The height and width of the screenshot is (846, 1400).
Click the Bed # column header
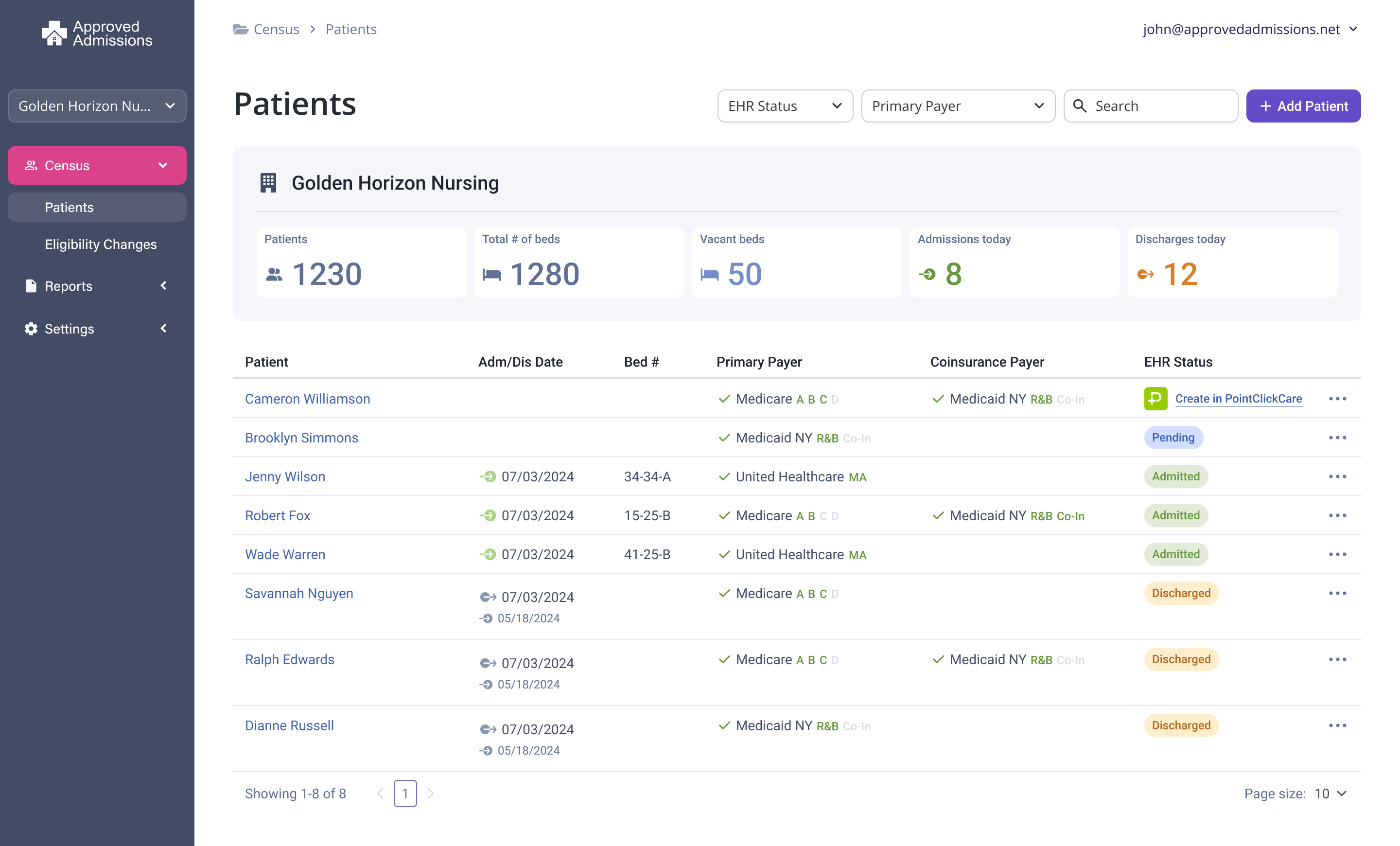[641, 361]
